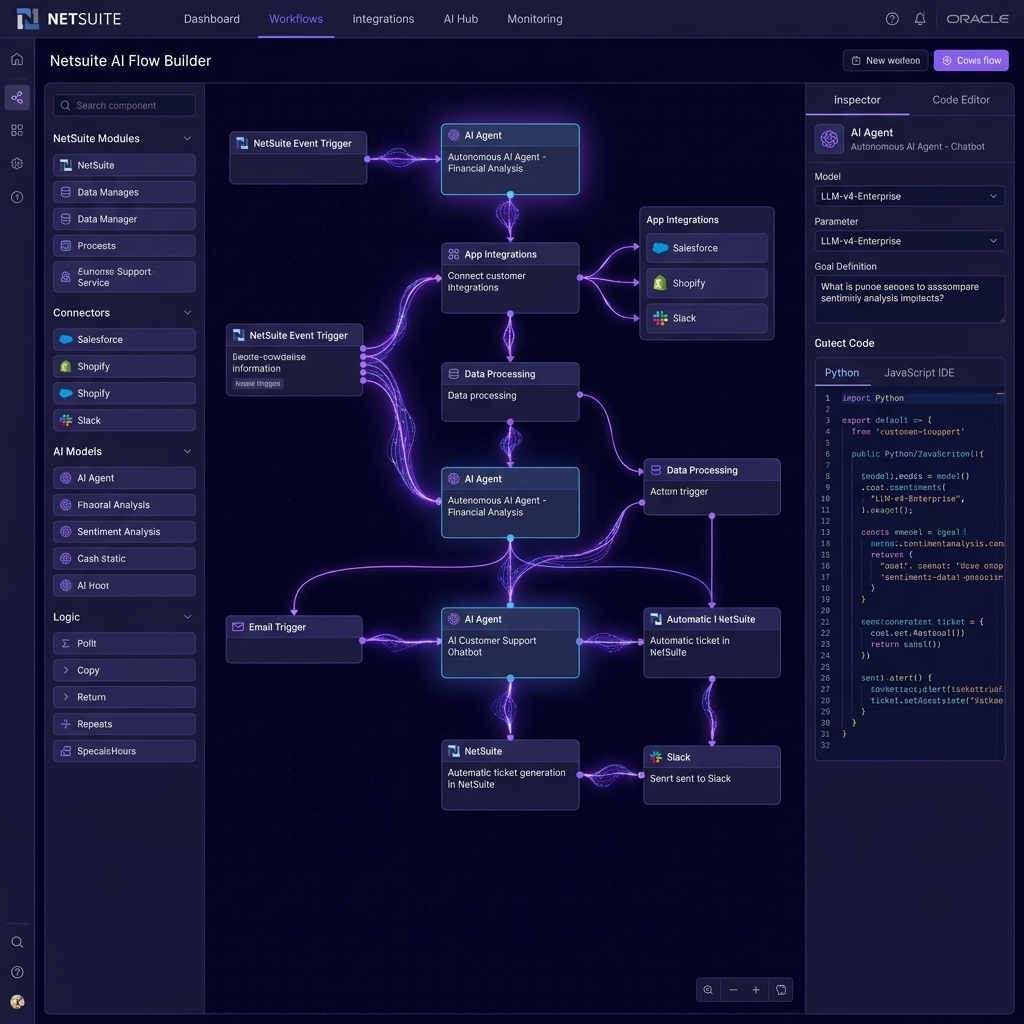Screen dimensions: 1024x1024
Task: Select Cash Static component
Action: point(124,558)
